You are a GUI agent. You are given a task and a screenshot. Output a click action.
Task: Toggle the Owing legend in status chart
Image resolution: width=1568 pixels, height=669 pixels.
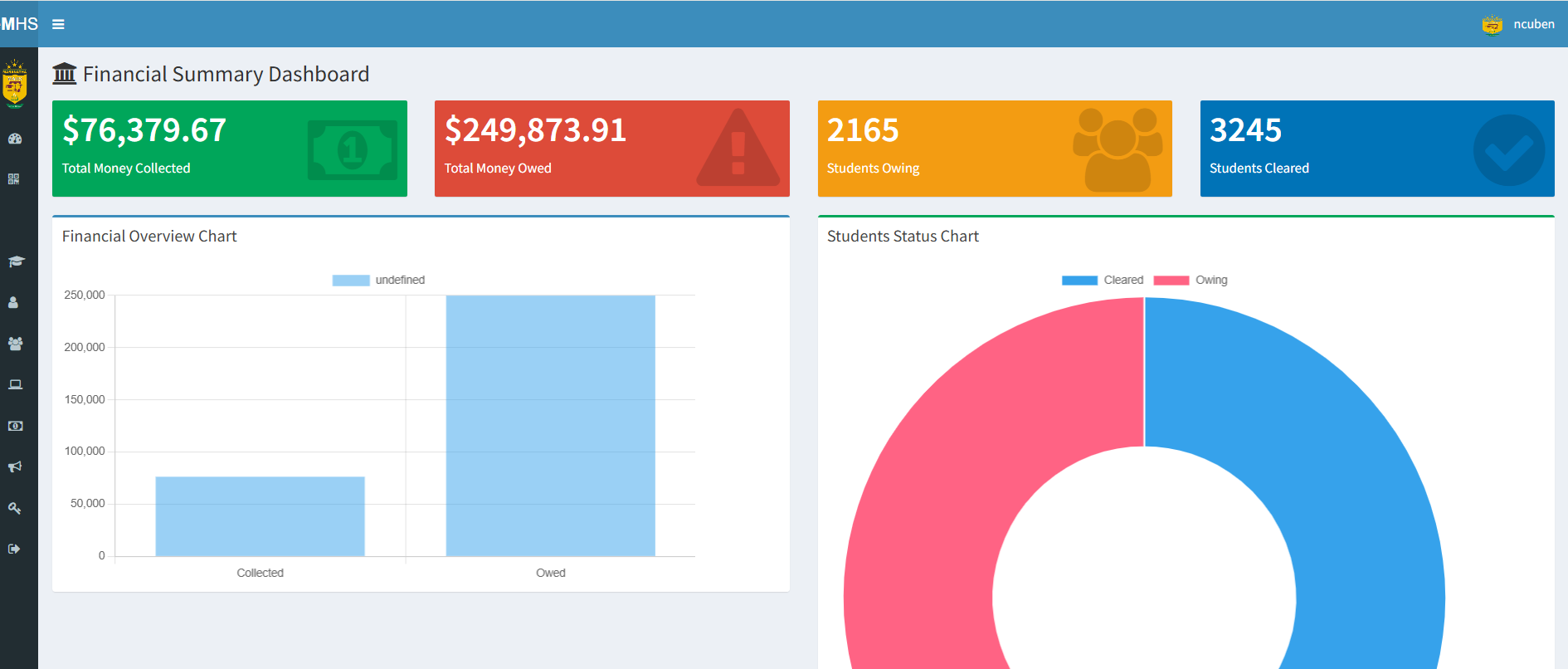click(1191, 280)
